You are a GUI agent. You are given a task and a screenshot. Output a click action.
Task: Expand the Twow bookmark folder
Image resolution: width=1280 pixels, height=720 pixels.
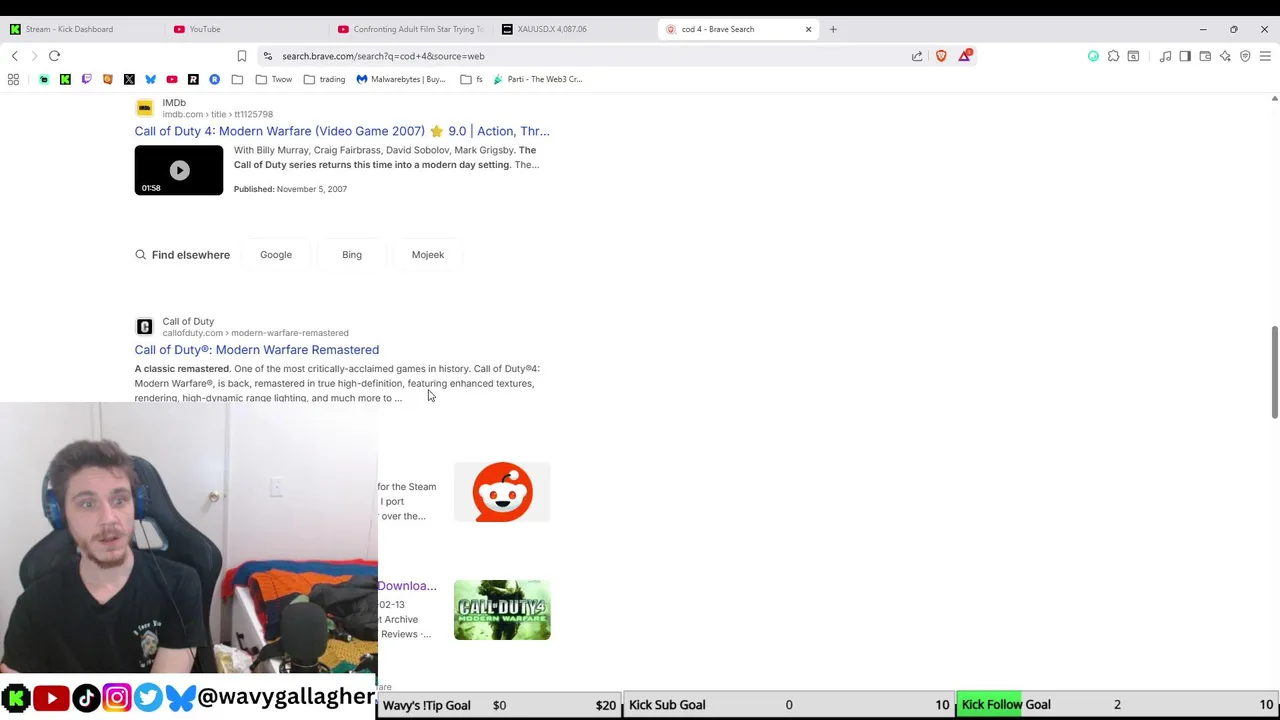click(274, 79)
